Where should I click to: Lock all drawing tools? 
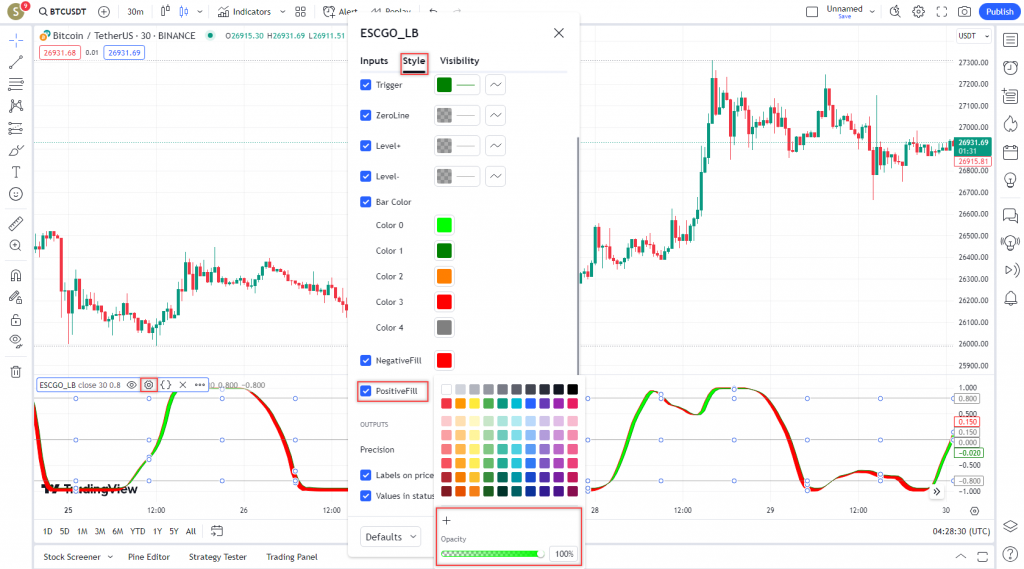16,319
